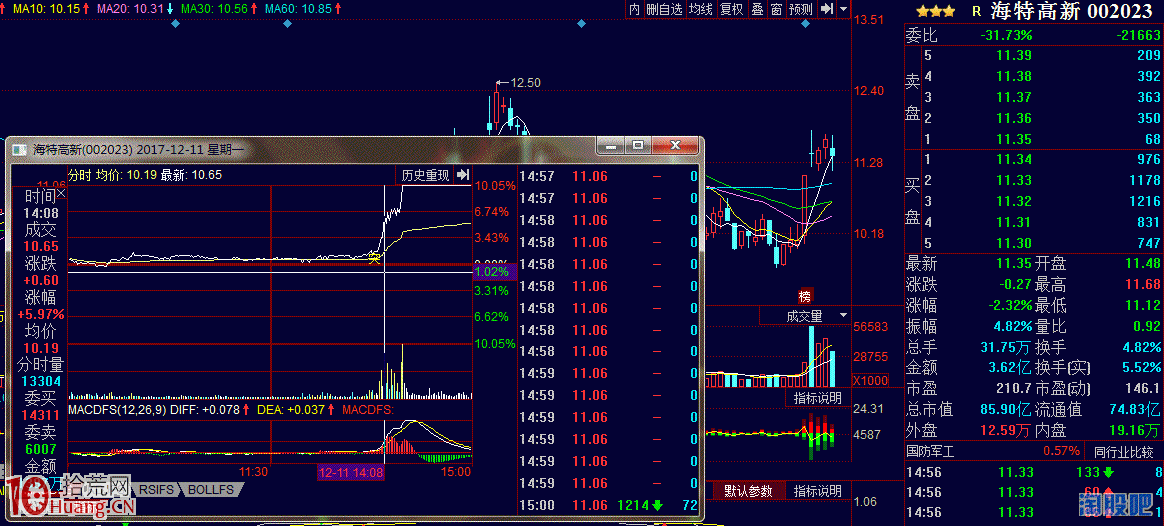Click the 开盘 11.48 value
This screenshot has width=1164, height=526.
1142,263
